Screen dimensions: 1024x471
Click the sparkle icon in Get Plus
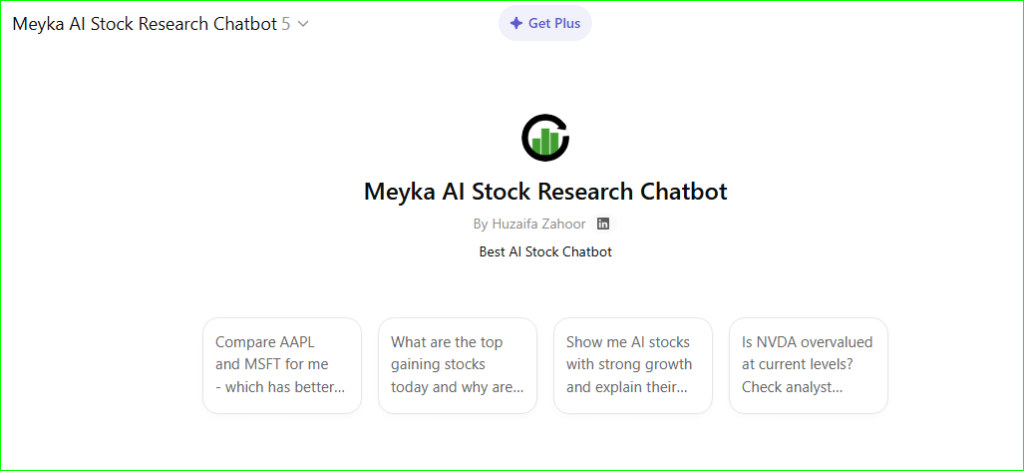pos(516,23)
